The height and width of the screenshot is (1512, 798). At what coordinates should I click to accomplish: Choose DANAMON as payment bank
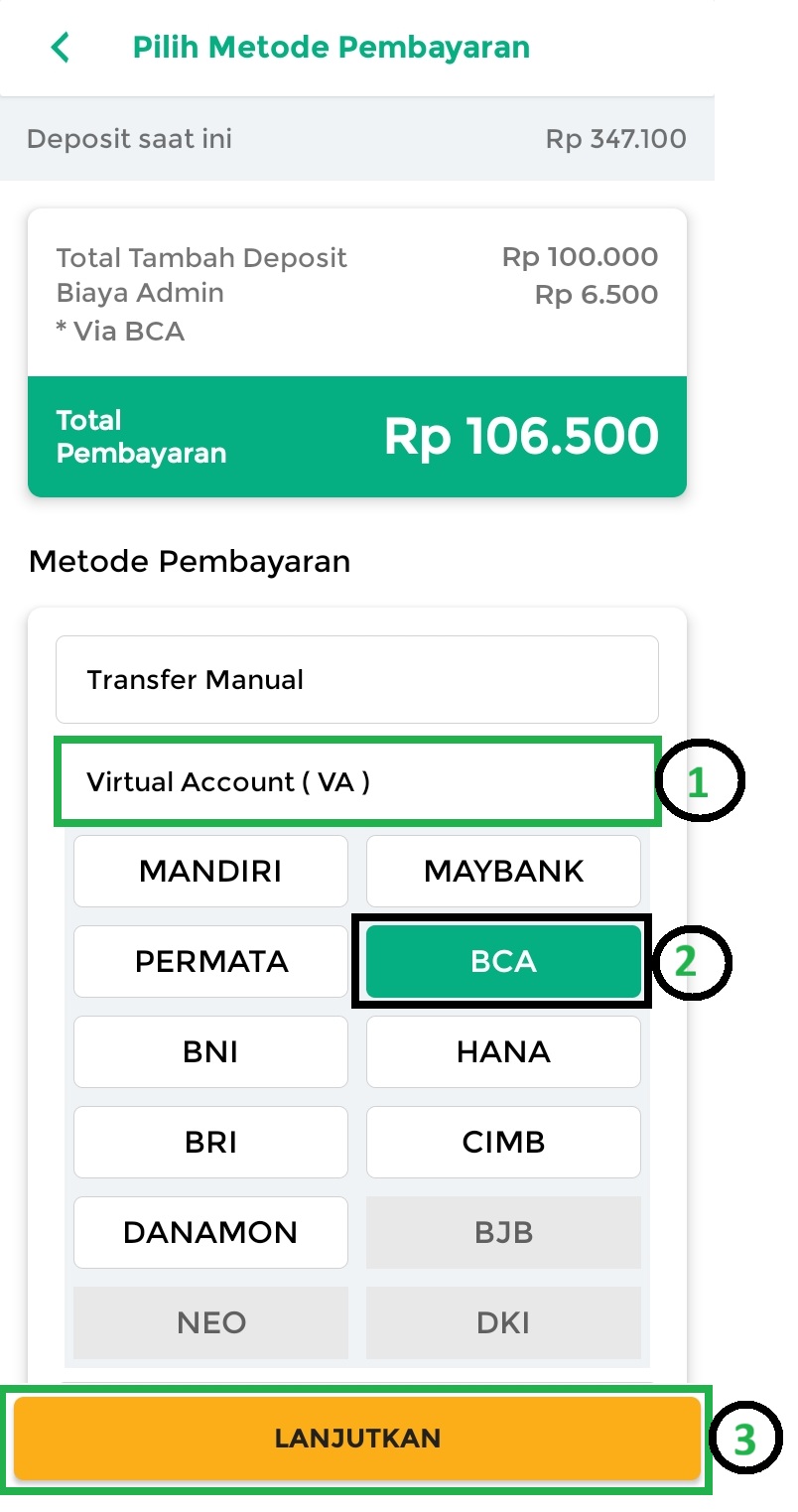(x=210, y=1233)
